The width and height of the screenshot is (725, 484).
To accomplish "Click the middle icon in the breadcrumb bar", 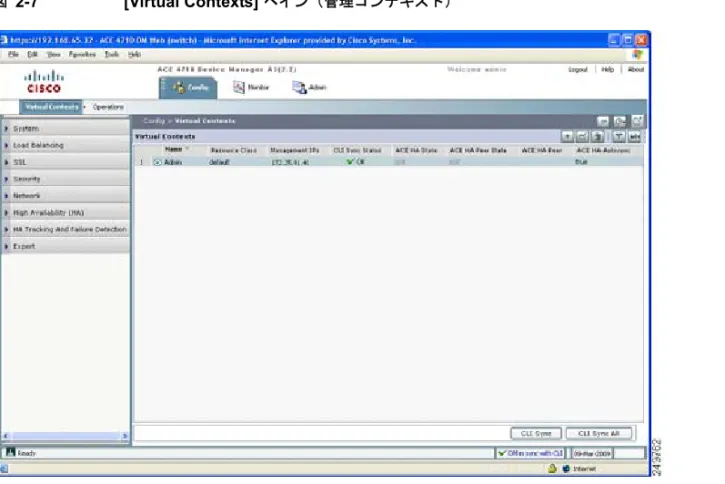I will (620, 121).
